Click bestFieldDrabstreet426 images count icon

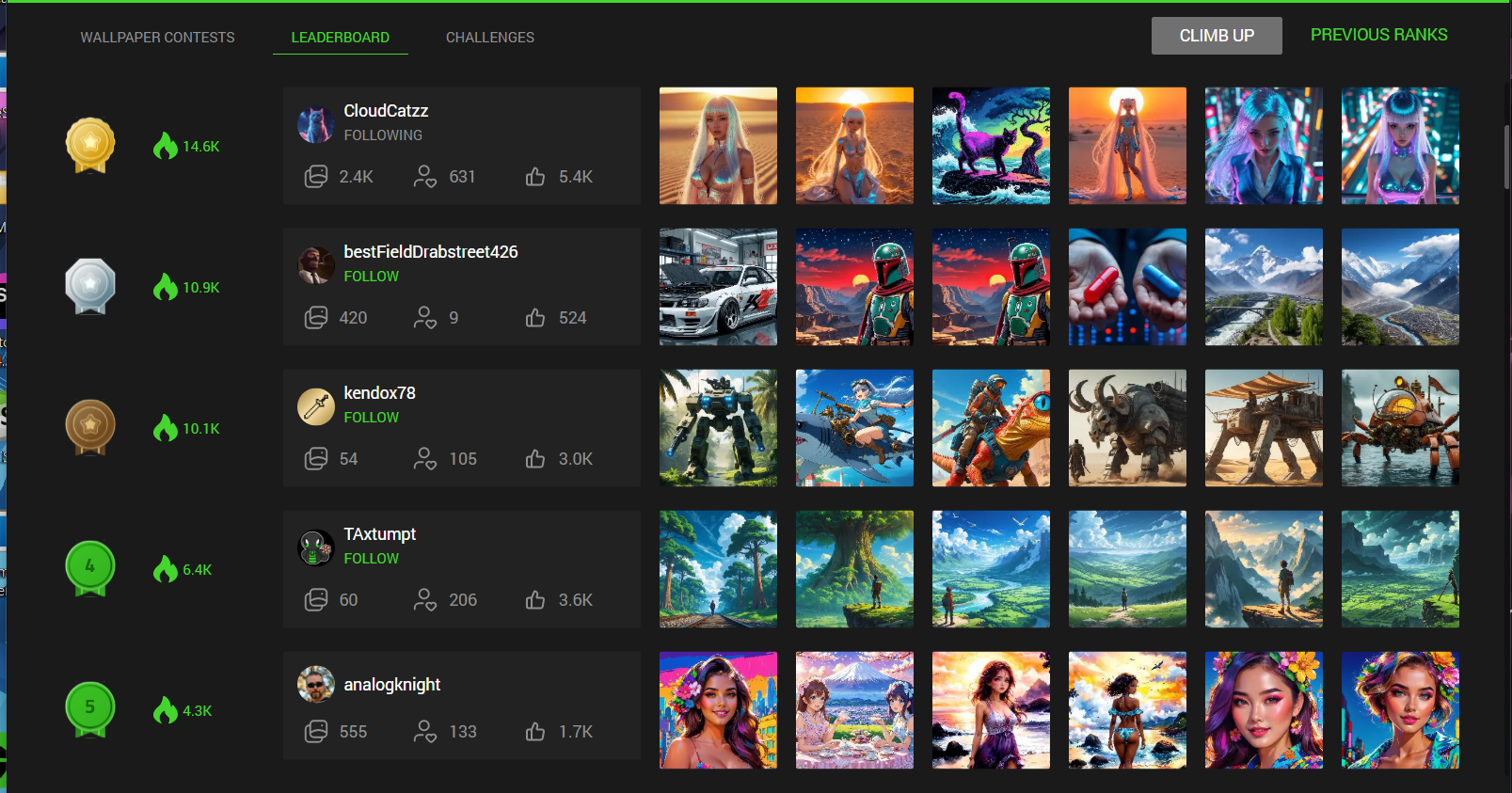316,317
